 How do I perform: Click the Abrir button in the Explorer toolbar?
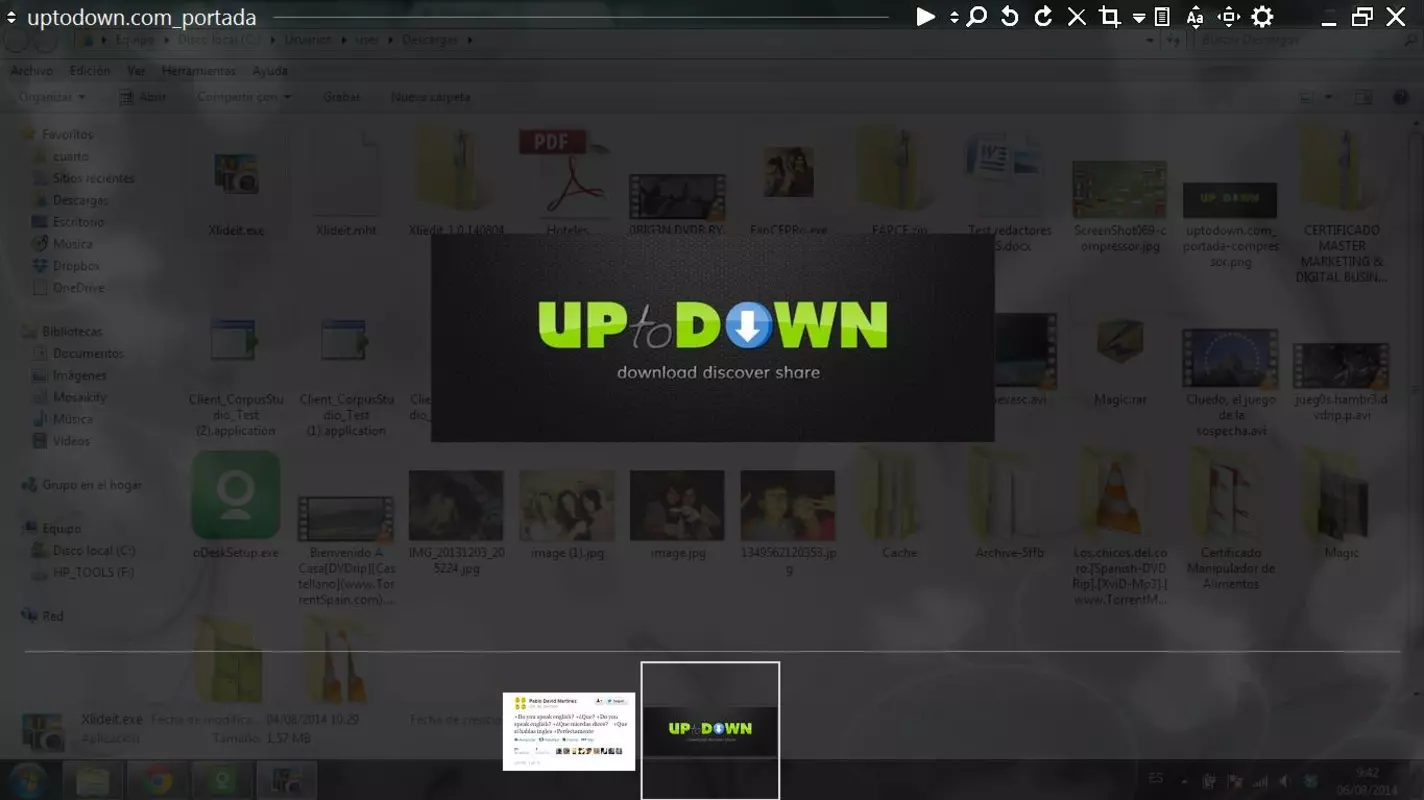point(143,97)
